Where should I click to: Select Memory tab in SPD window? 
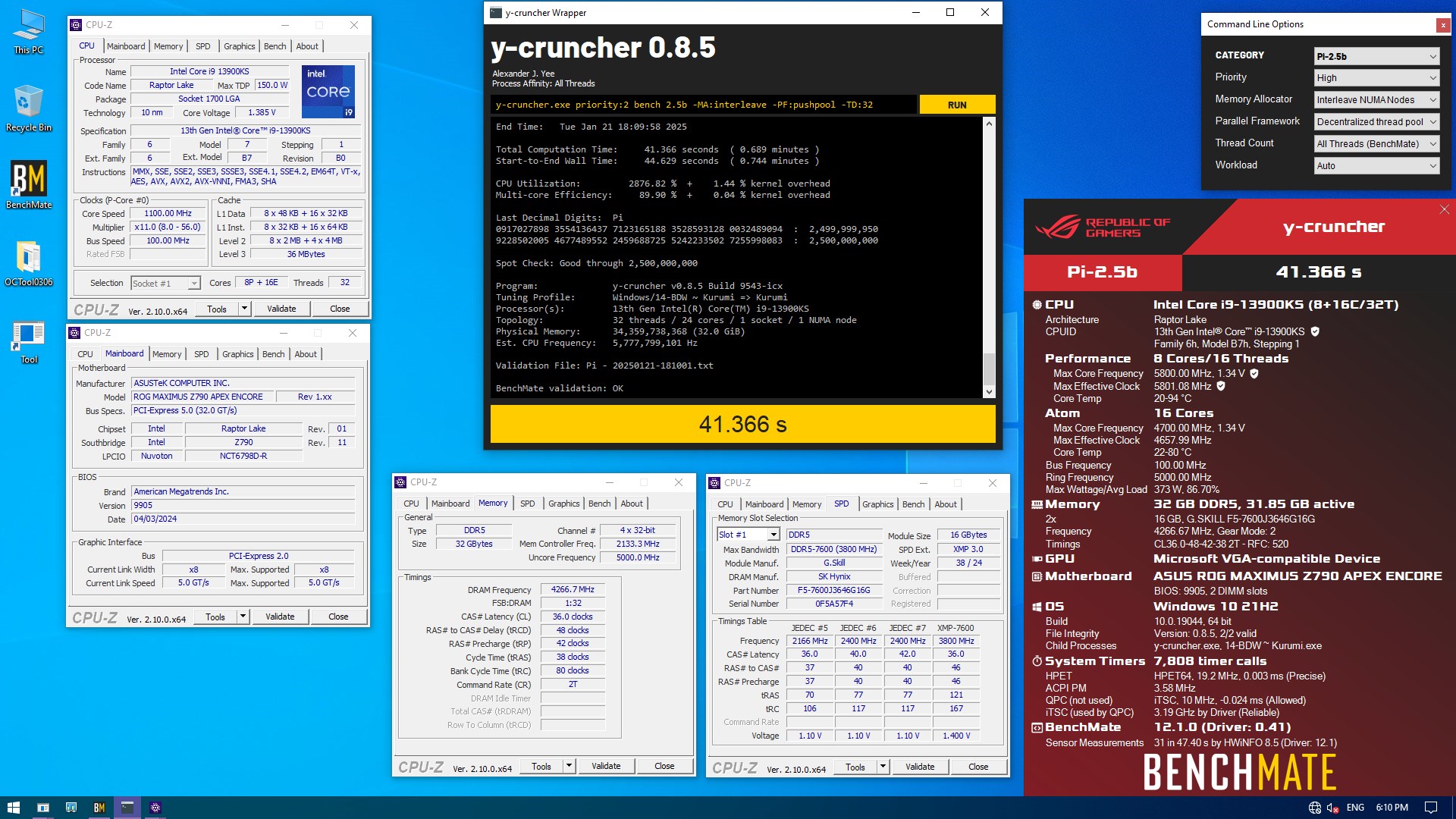coord(807,504)
